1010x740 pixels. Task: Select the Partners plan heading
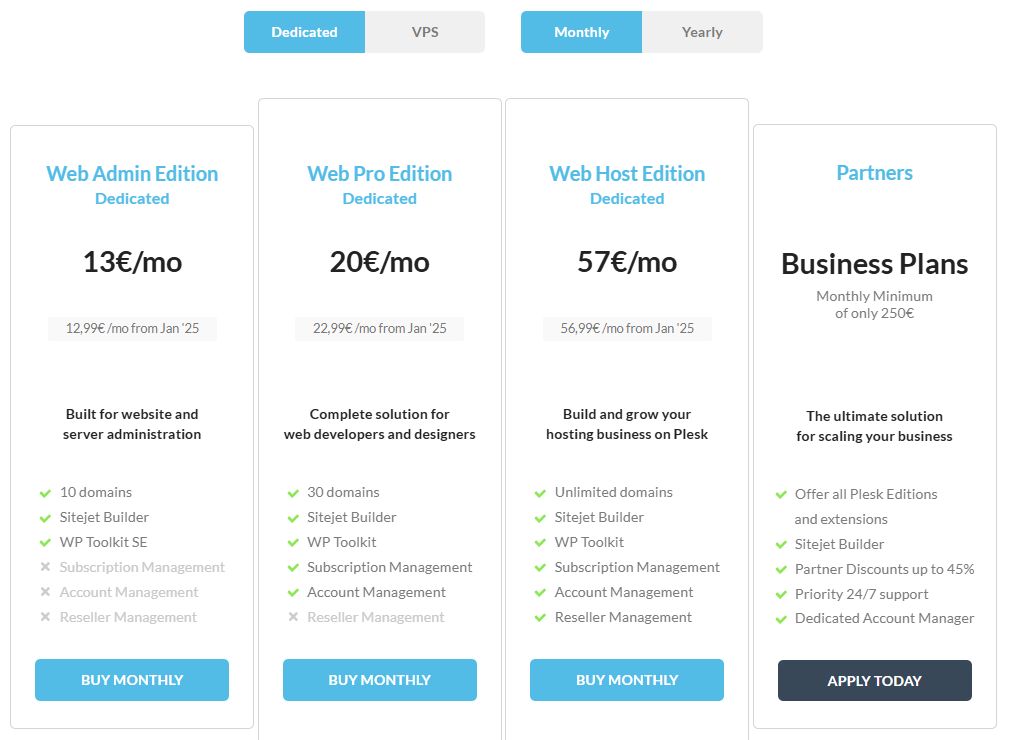[x=875, y=173]
